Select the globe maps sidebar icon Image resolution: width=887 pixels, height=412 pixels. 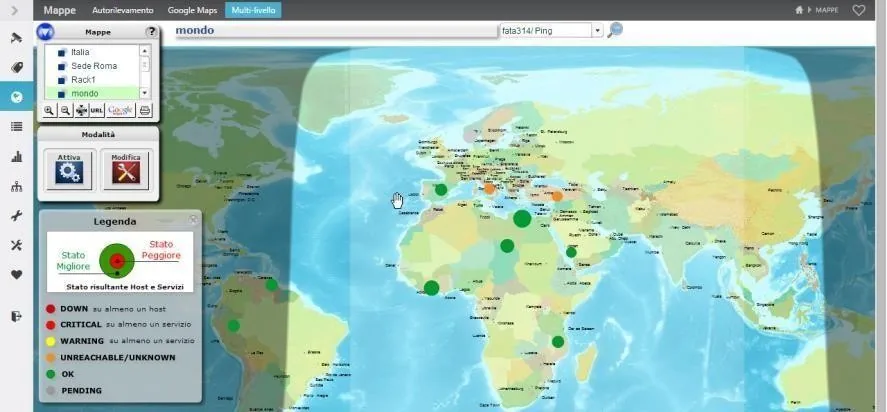16,97
